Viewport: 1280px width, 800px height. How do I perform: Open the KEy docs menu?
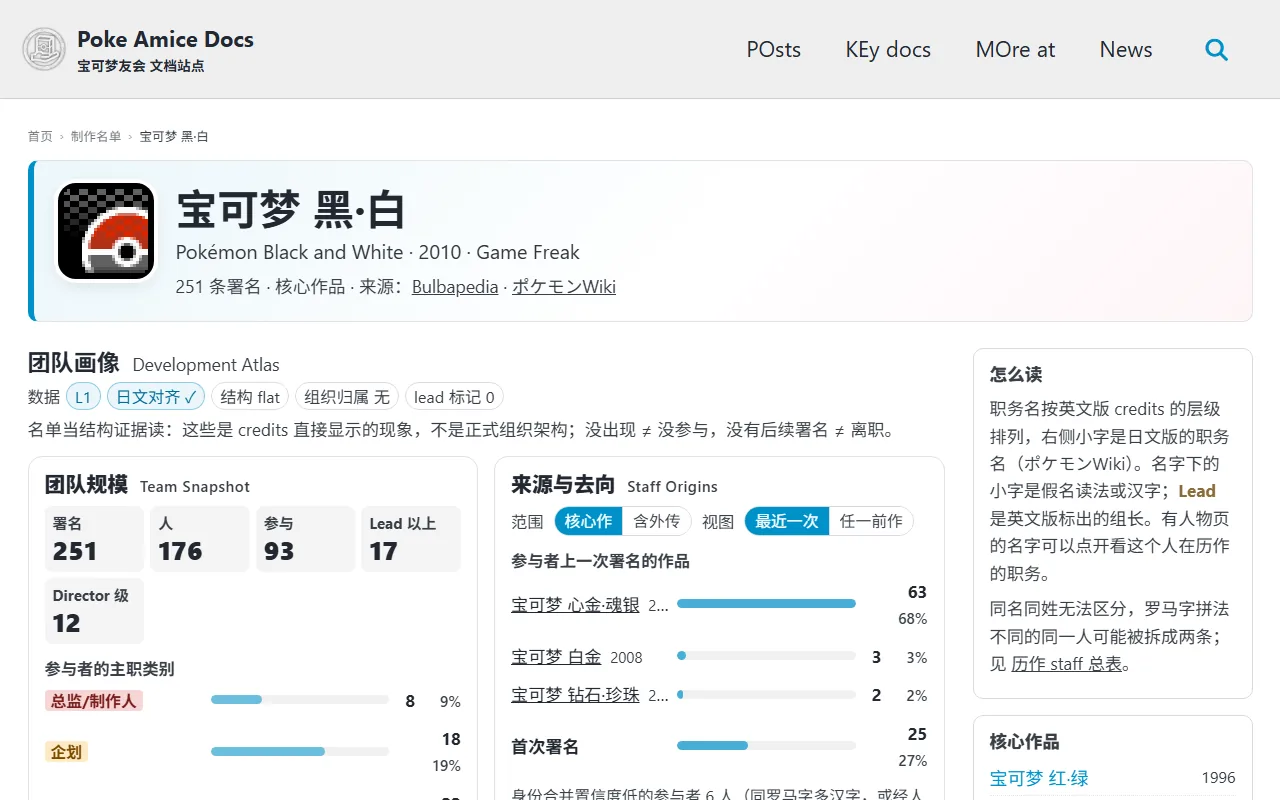click(888, 49)
